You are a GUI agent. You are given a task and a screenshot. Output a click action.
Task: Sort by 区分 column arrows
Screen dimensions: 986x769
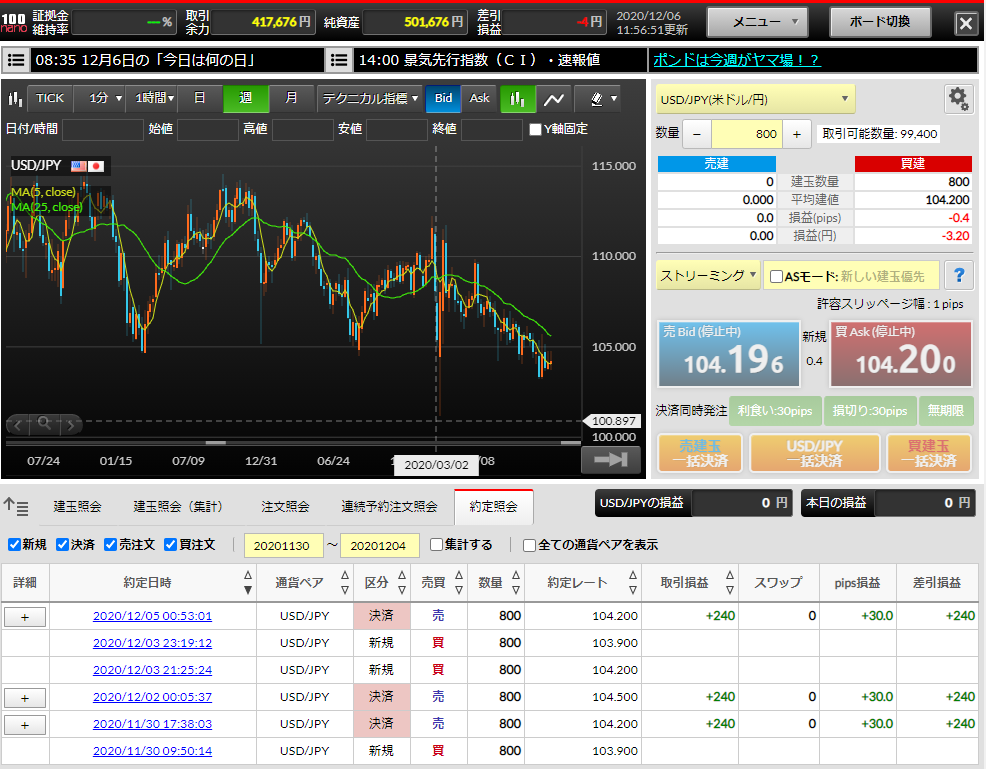402,582
